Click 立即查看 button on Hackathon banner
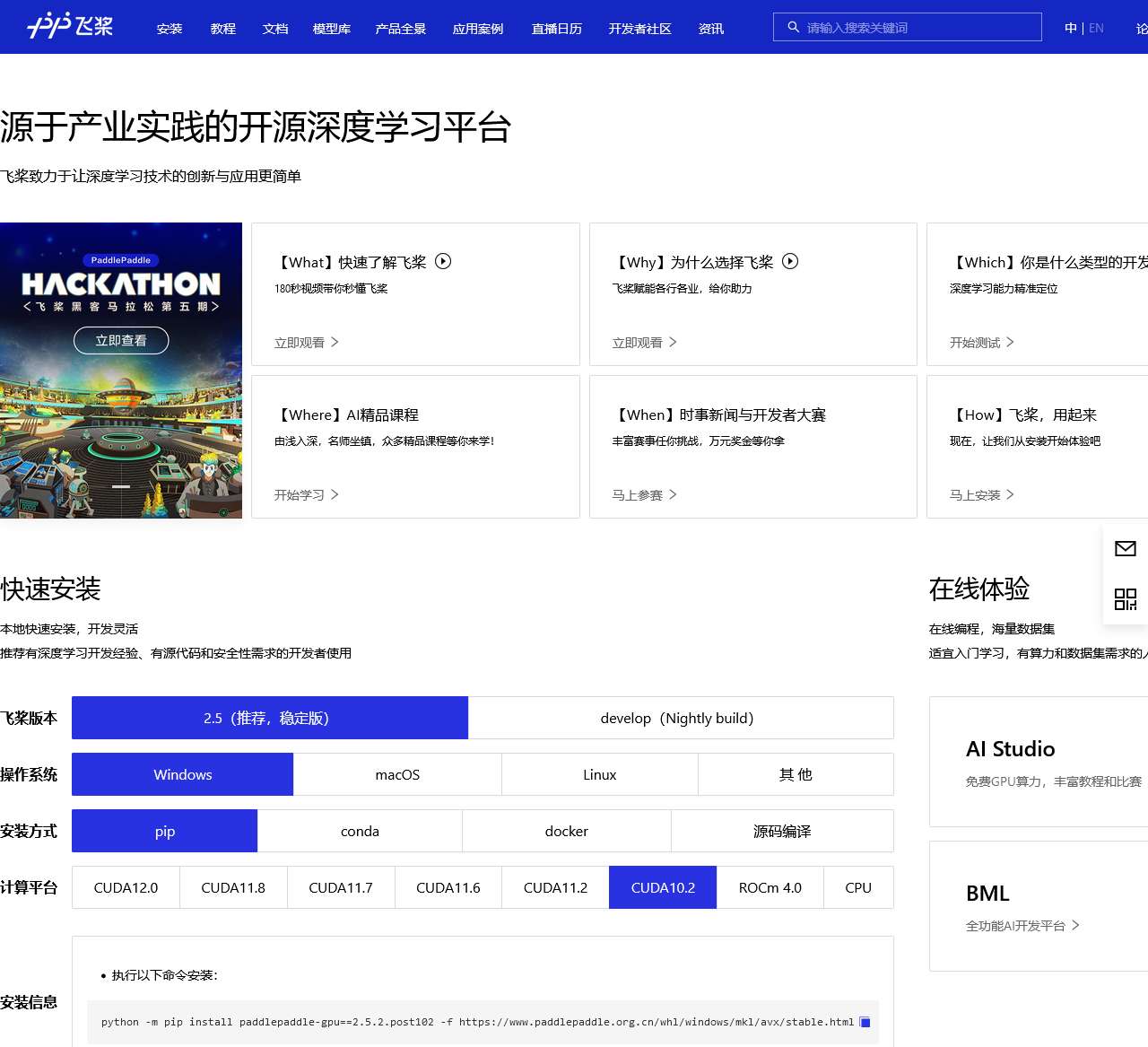This screenshot has width=1148, height=1047. [120, 340]
